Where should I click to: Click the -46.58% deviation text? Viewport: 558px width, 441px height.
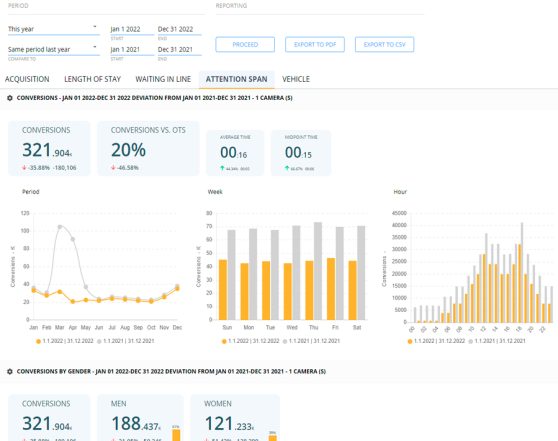click(x=127, y=168)
